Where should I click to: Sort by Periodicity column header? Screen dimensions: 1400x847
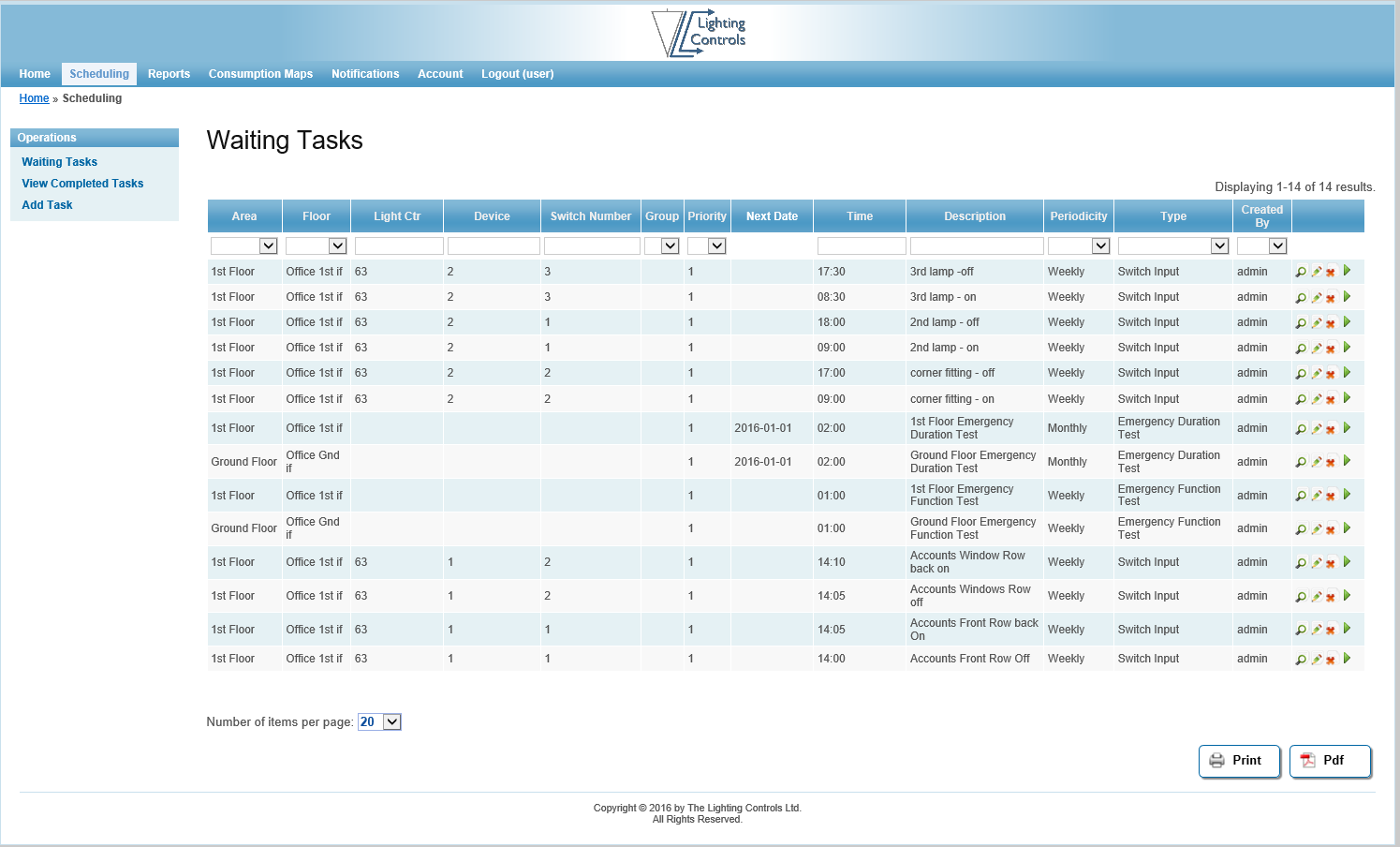pyautogui.click(x=1079, y=216)
